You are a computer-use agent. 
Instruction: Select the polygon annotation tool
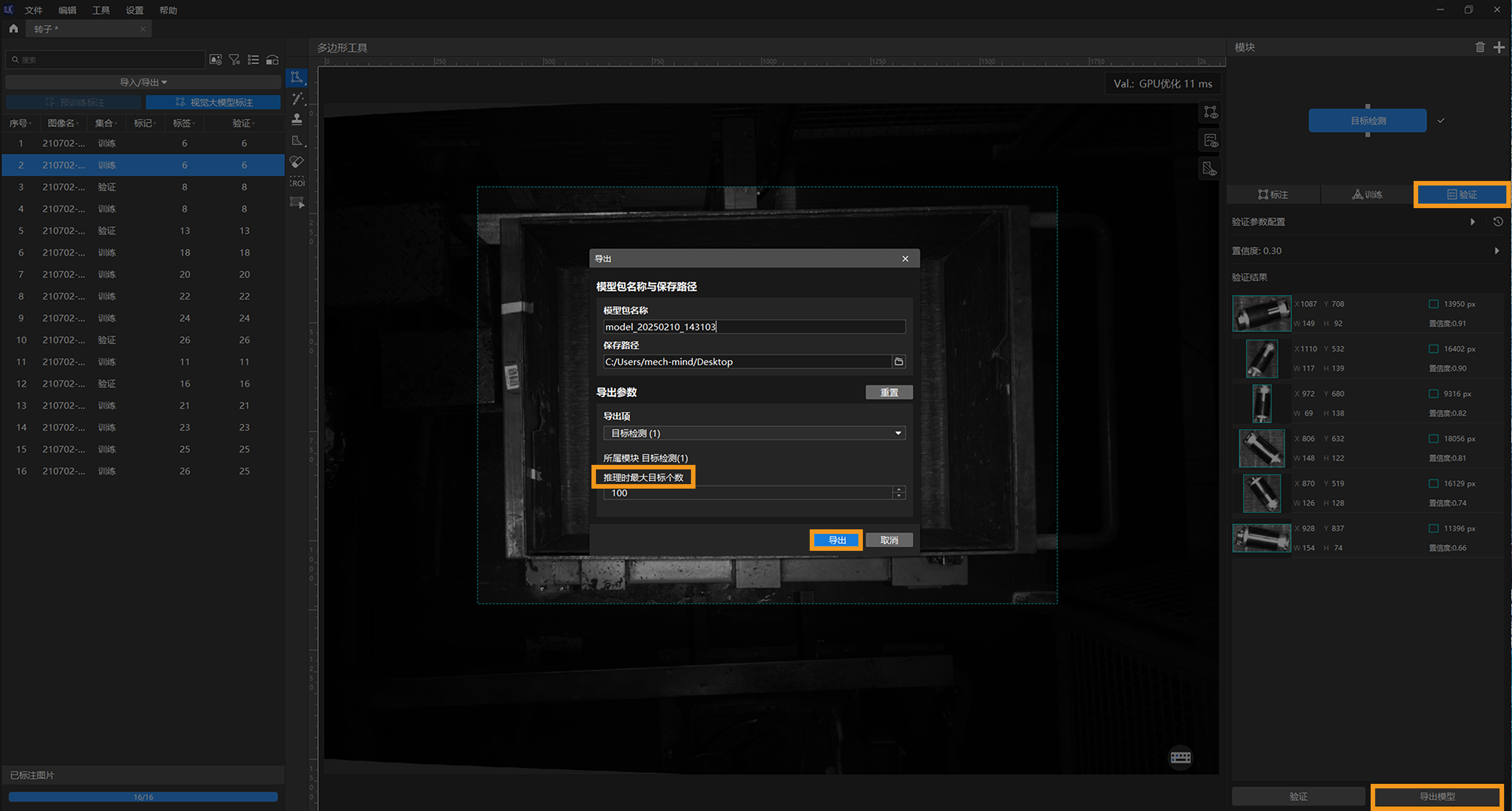coord(296,77)
